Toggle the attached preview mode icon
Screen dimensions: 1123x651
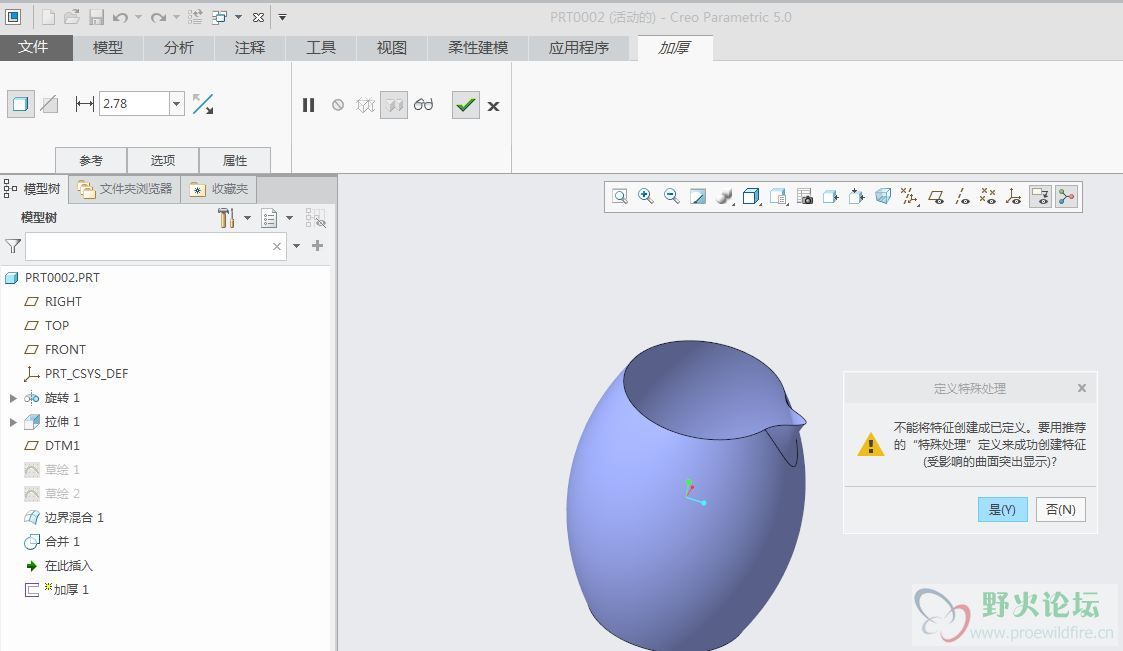tap(394, 105)
